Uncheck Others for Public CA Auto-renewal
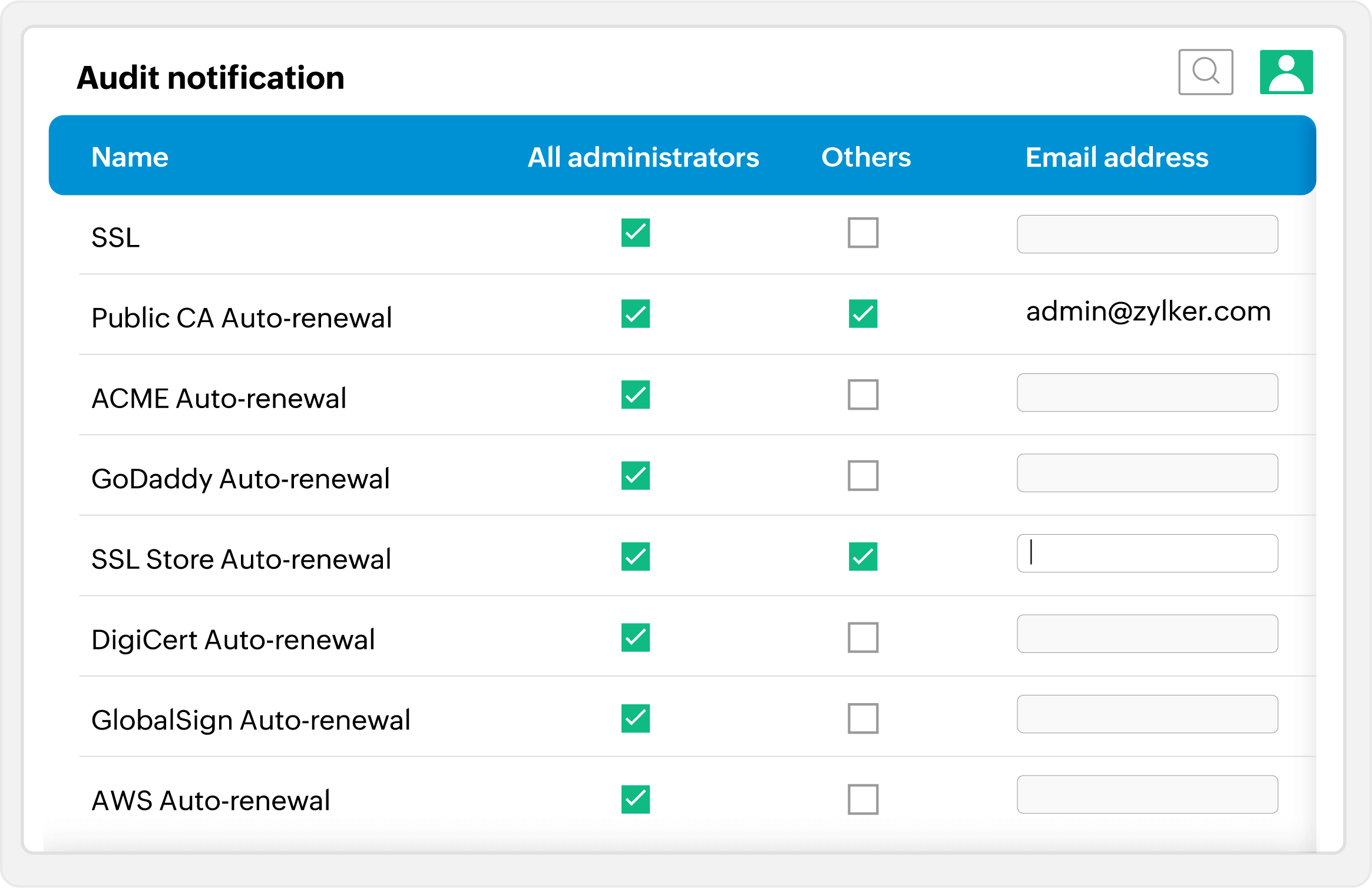This screenshot has width=1372, height=888. pos(862,313)
